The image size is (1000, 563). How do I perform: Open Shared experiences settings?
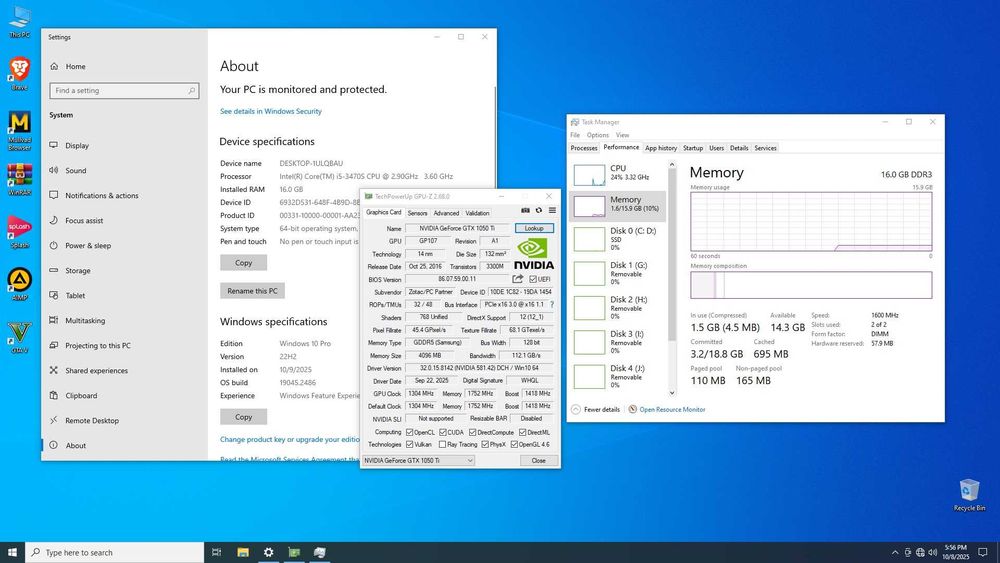pyautogui.click(x=96, y=370)
